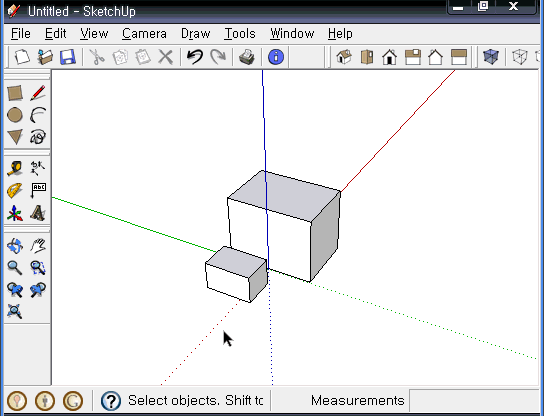544x416 pixels.
Task: Open the Help menu
Action: click(x=340, y=34)
